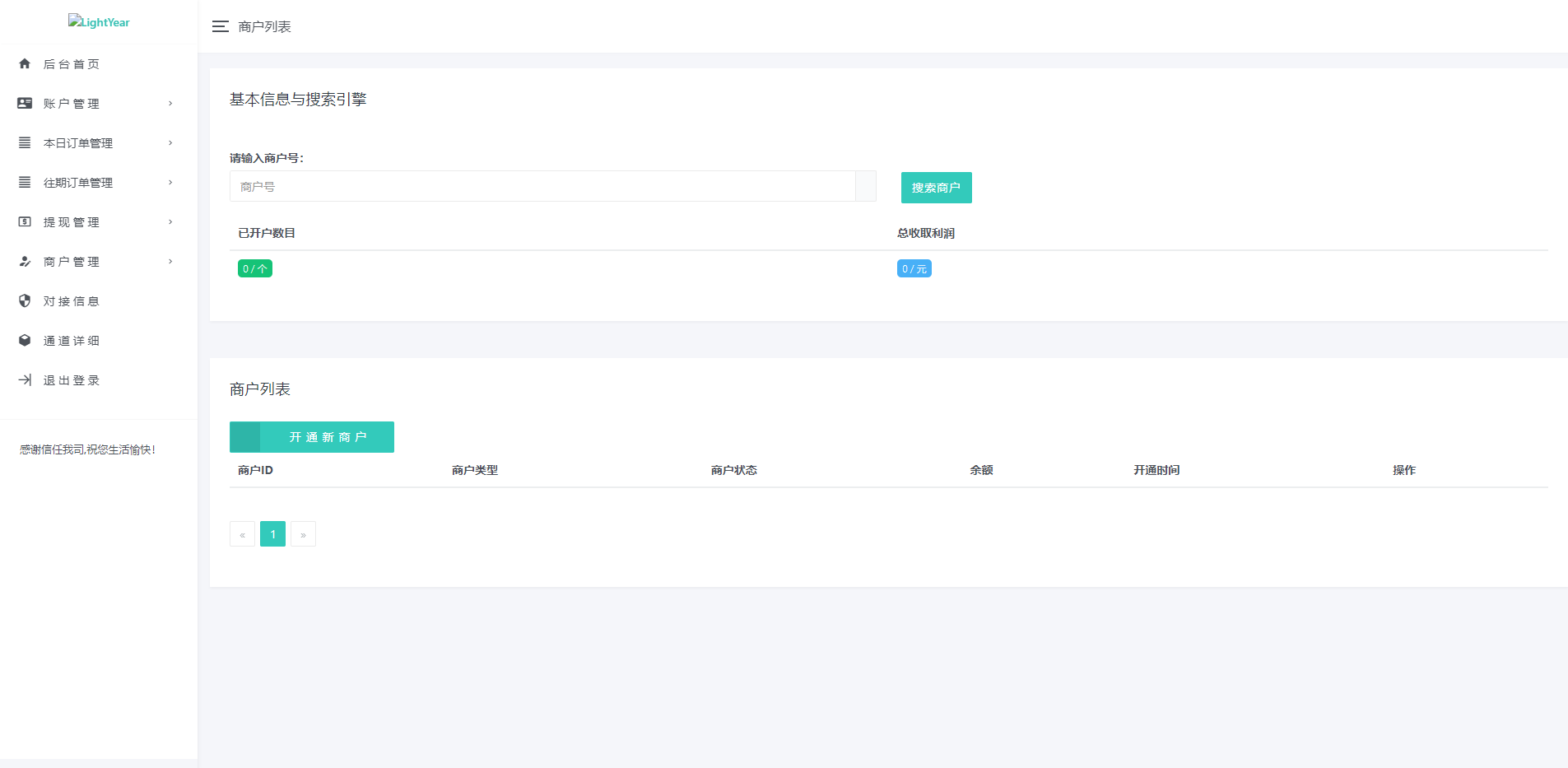
Task: Click the shield icon for 对接信息
Action: click(25, 300)
